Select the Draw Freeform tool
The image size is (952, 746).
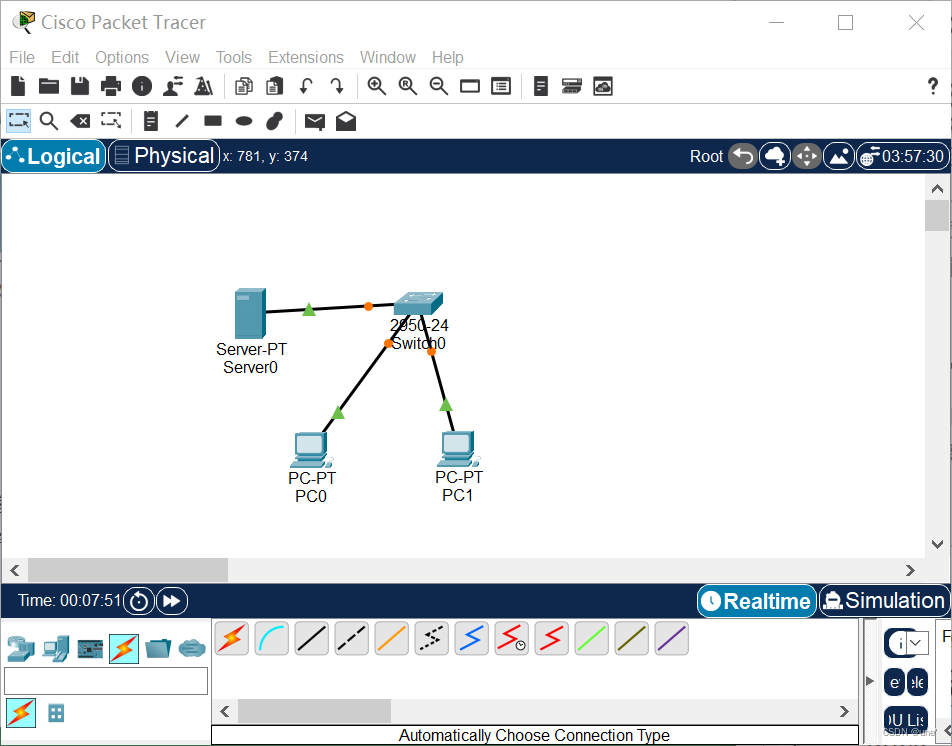(x=274, y=121)
